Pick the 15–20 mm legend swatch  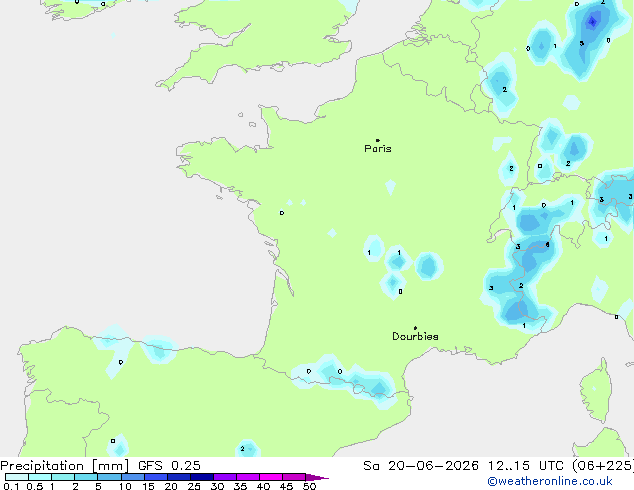tap(156, 477)
